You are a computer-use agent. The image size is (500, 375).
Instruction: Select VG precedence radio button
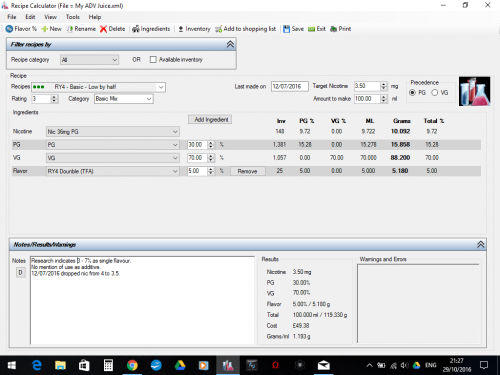435,93
